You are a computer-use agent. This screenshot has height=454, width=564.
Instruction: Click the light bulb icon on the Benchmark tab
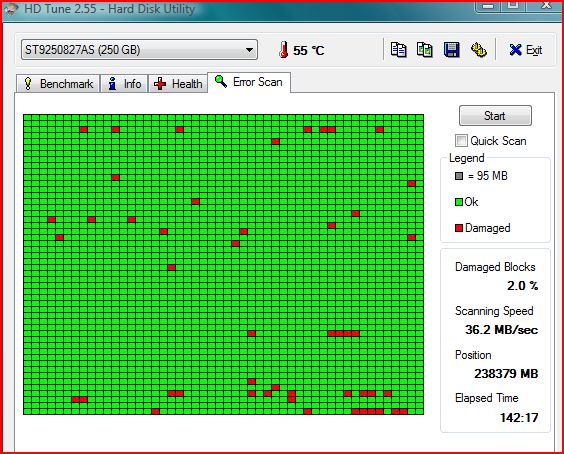coord(28,84)
